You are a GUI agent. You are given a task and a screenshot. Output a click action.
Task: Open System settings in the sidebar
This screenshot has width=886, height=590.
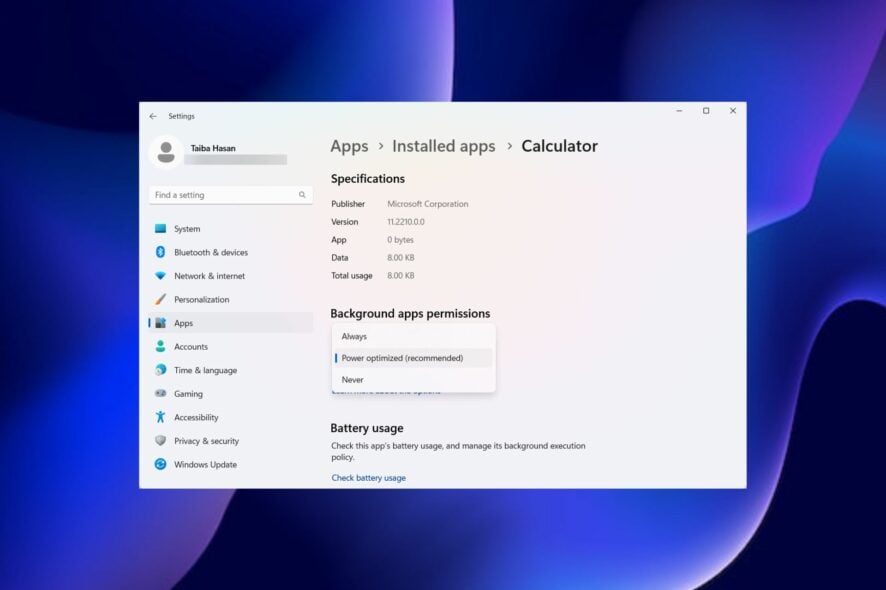click(186, 228)
